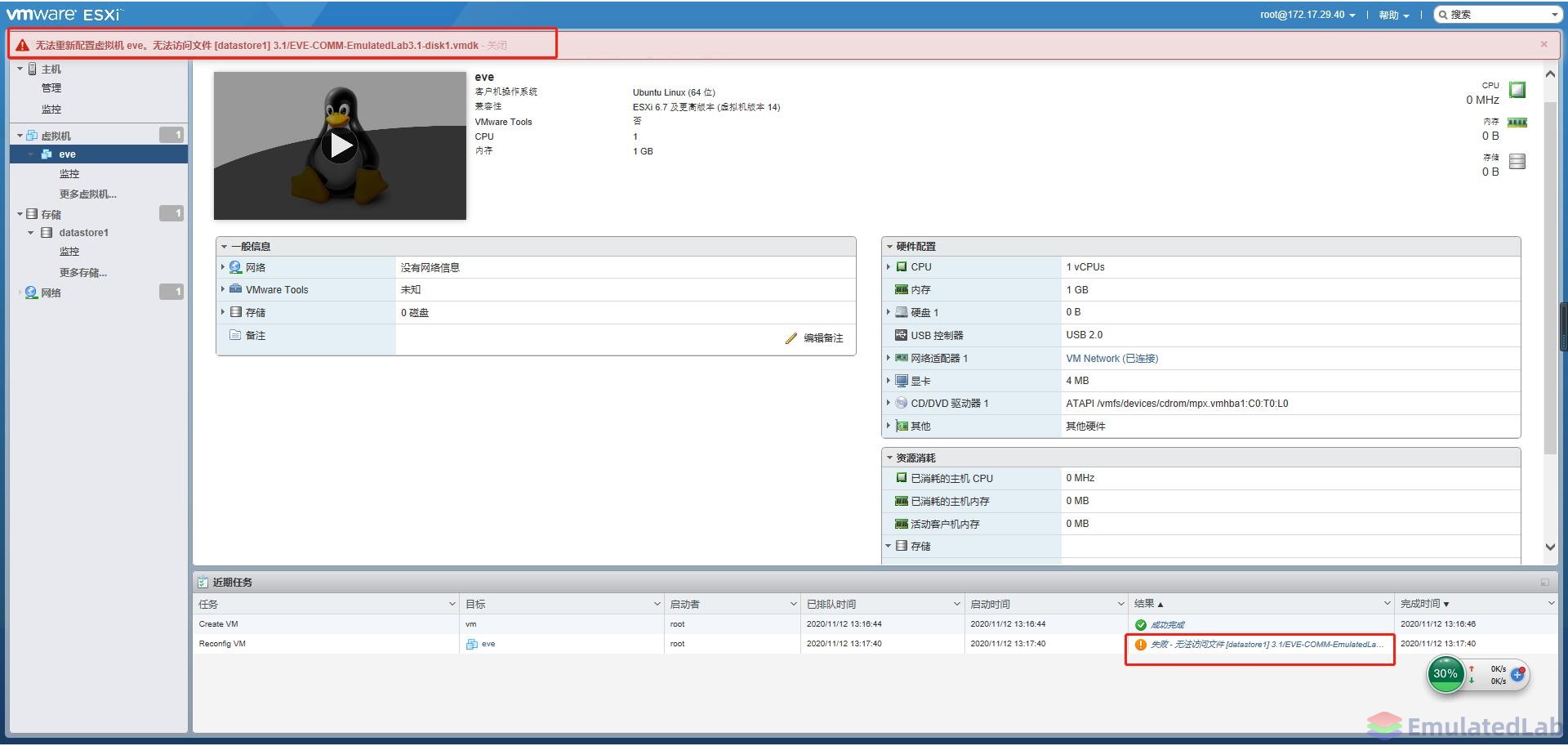Collapse the 存储 tree node in navigator
Image resolution: width=1568 pixels, height=746 pixels.
[20, 214]
